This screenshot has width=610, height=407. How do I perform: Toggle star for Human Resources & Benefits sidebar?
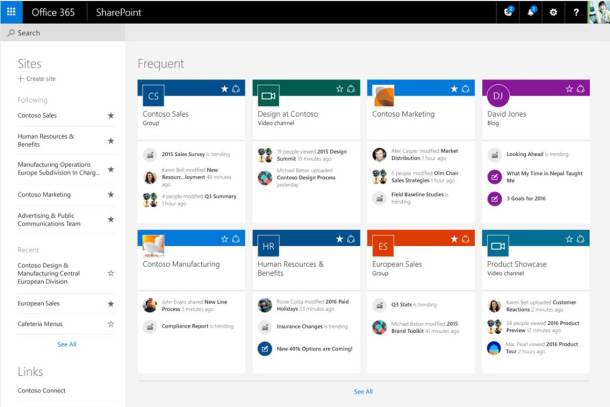[111, 140]
